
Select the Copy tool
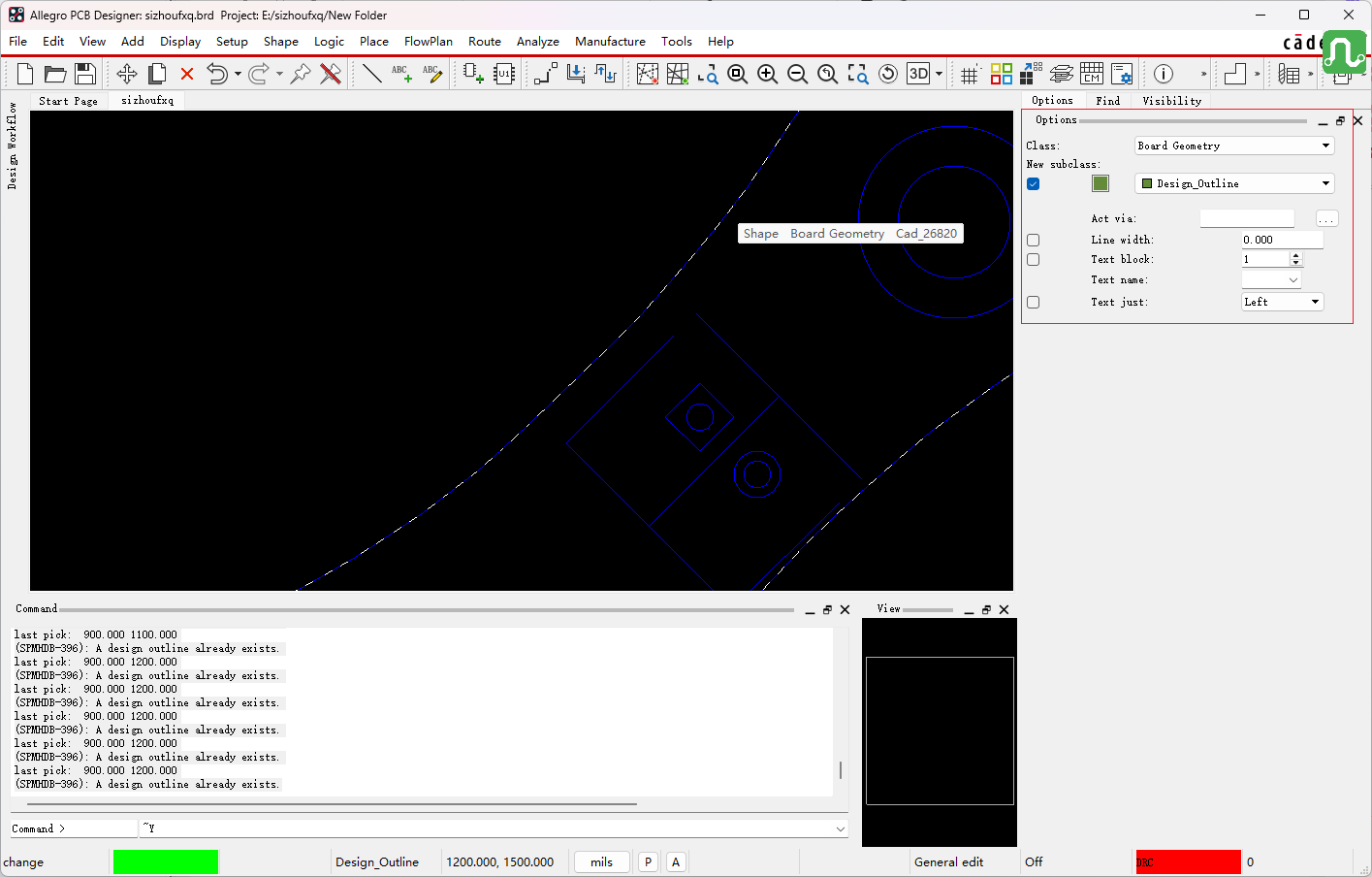(x=157, y=74)
